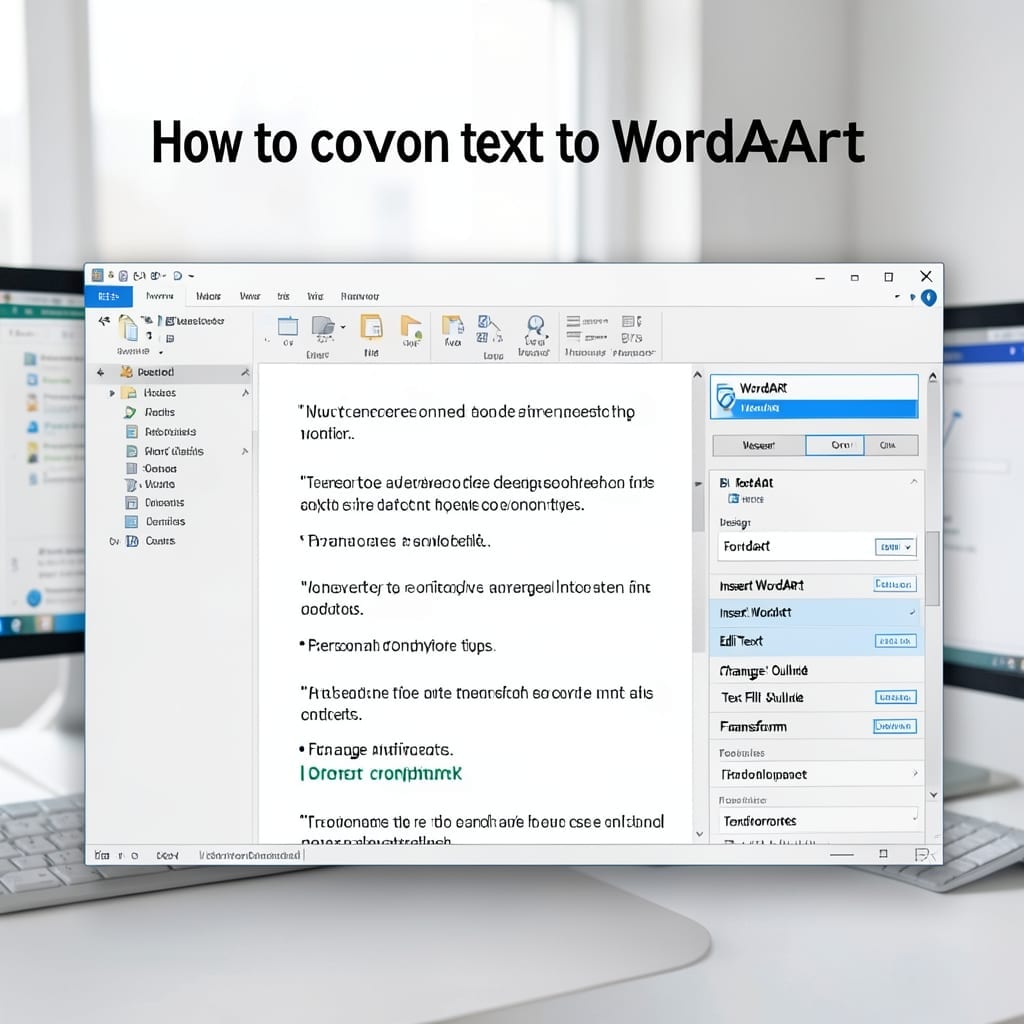Click button next to Insert WordArt
Screen dimensions: 1024x1024
pyautogui.click(x=895, y=584)
